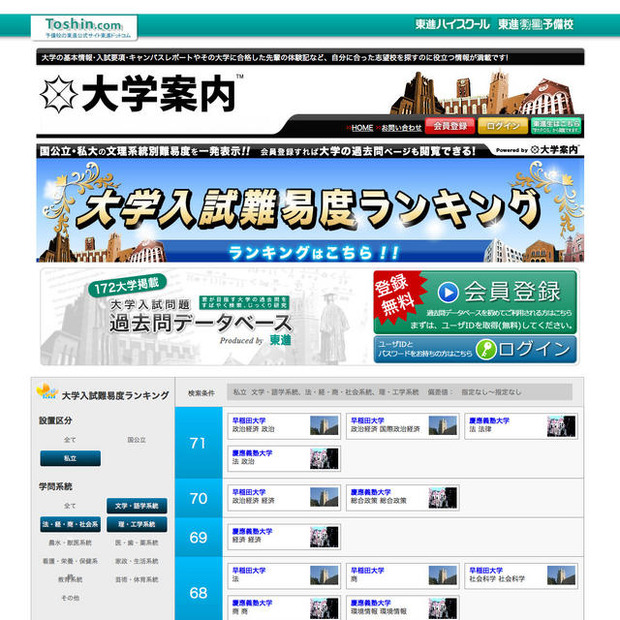Open 早稲田大学 link for 政治経済 経済
620x620 pixels.
point(249,492)
